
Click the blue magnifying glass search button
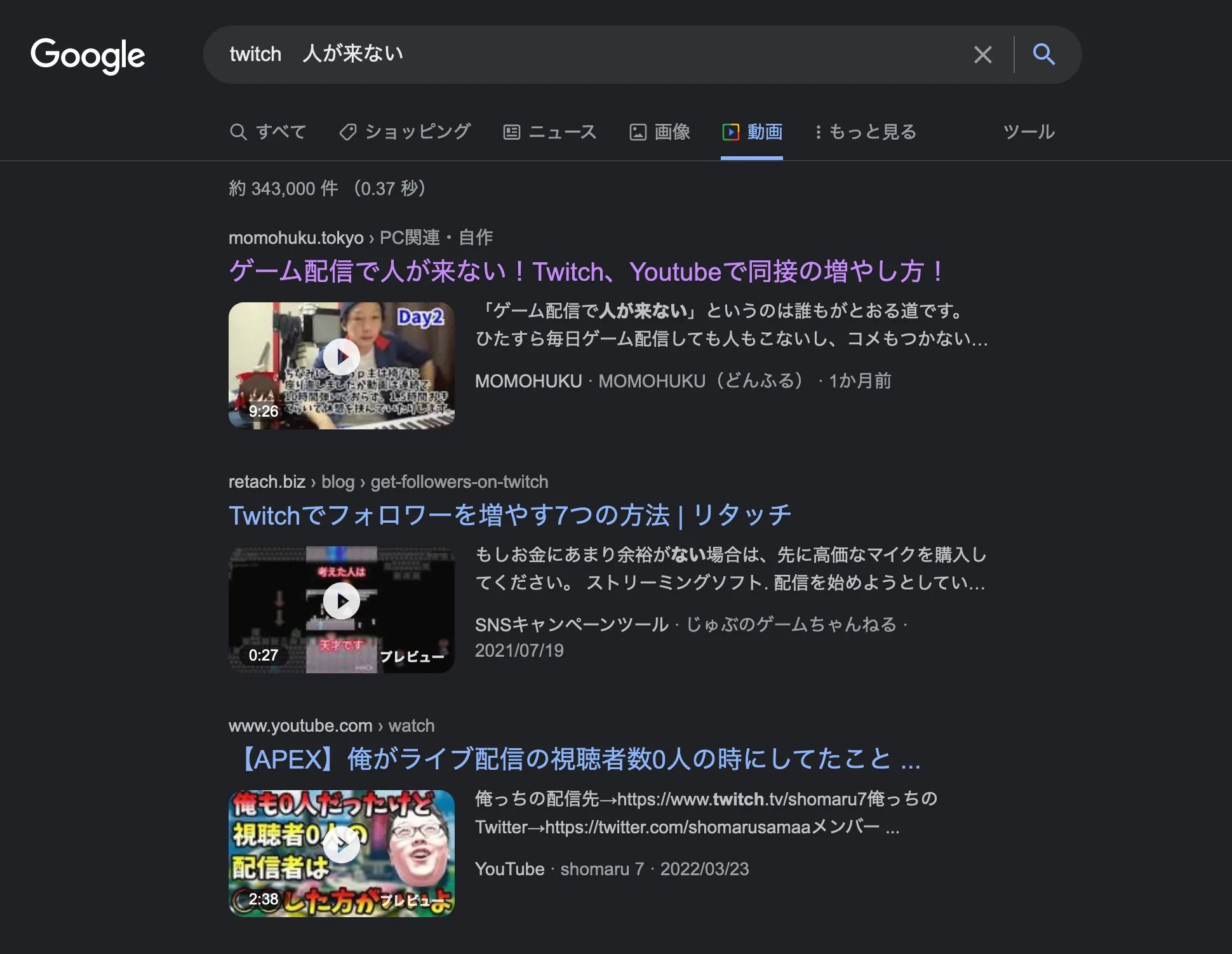tap(1043, 55)
